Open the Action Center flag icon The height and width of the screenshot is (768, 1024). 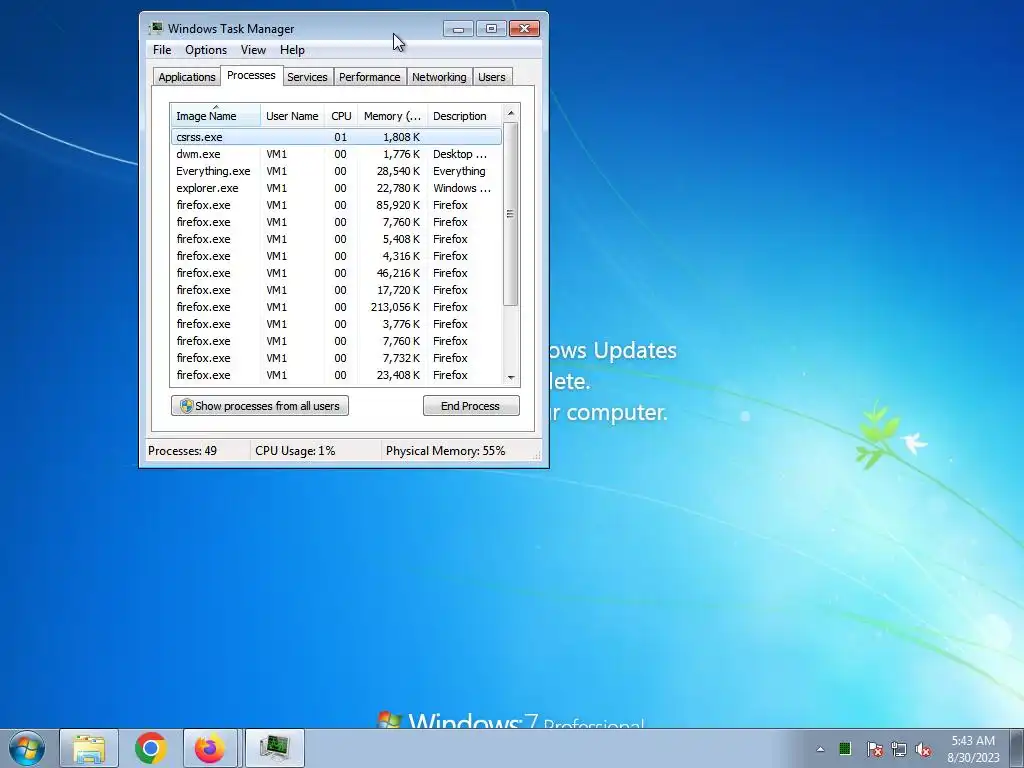coord(874,749)
